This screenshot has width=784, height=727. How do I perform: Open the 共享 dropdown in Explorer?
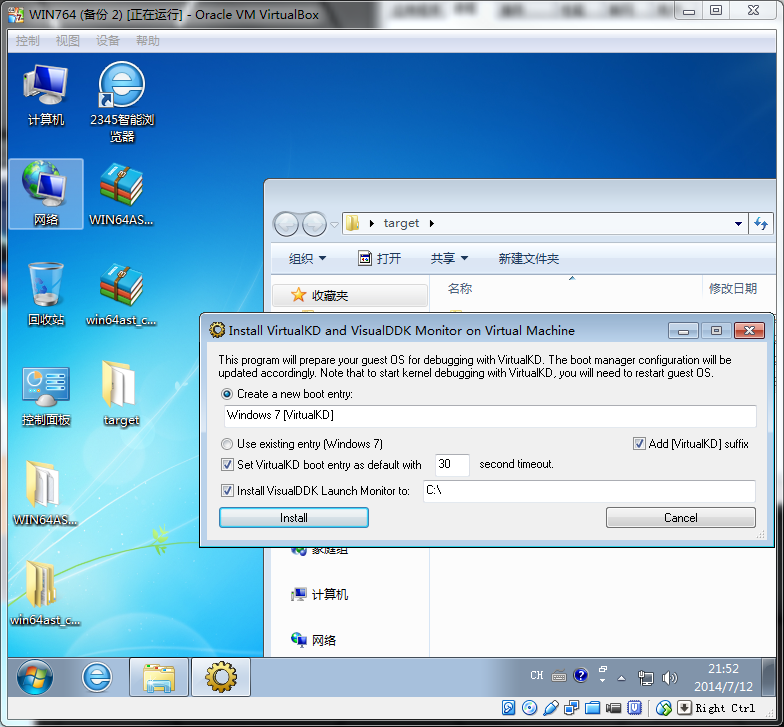(x=449, y=258)
